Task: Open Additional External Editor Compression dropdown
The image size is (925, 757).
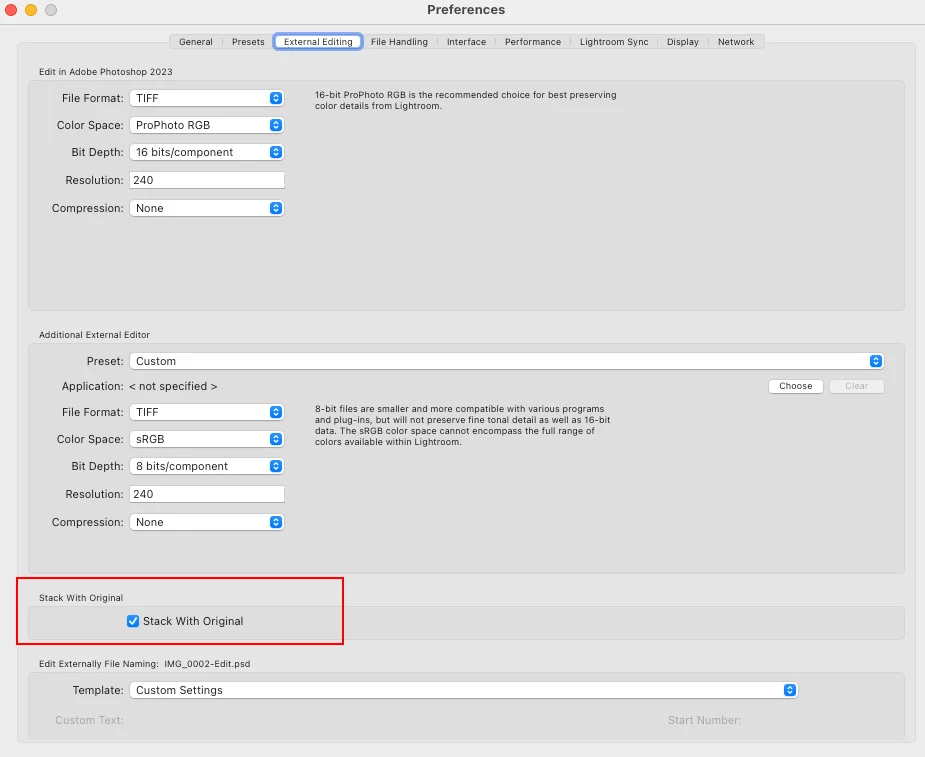Action: click(206, 522)
